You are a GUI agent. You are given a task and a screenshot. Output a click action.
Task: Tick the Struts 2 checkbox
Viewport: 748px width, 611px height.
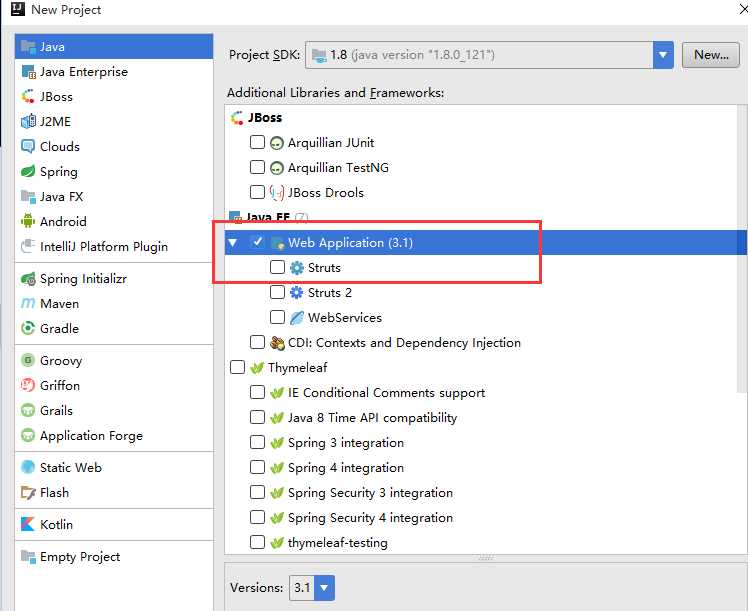pos(277,292)
